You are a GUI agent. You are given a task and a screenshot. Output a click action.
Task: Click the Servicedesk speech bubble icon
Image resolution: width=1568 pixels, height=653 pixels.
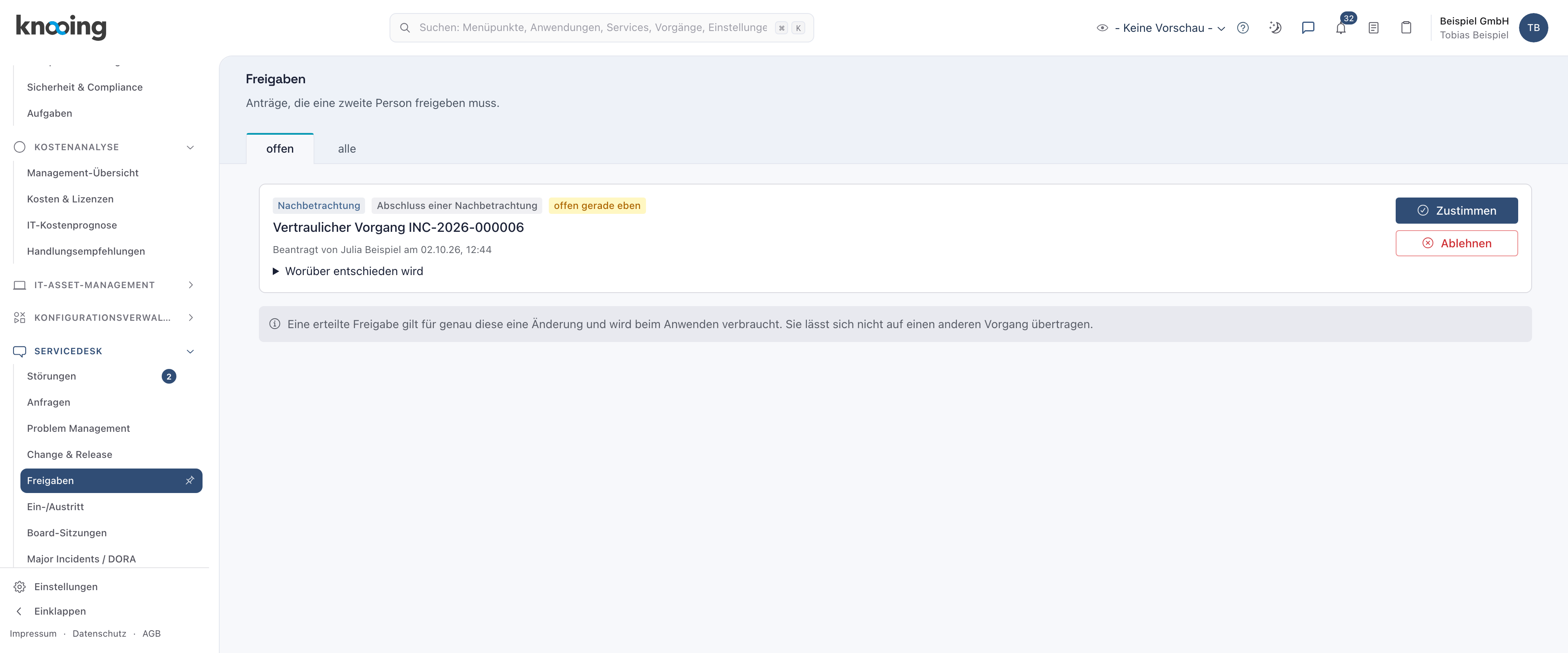point(20,351)
